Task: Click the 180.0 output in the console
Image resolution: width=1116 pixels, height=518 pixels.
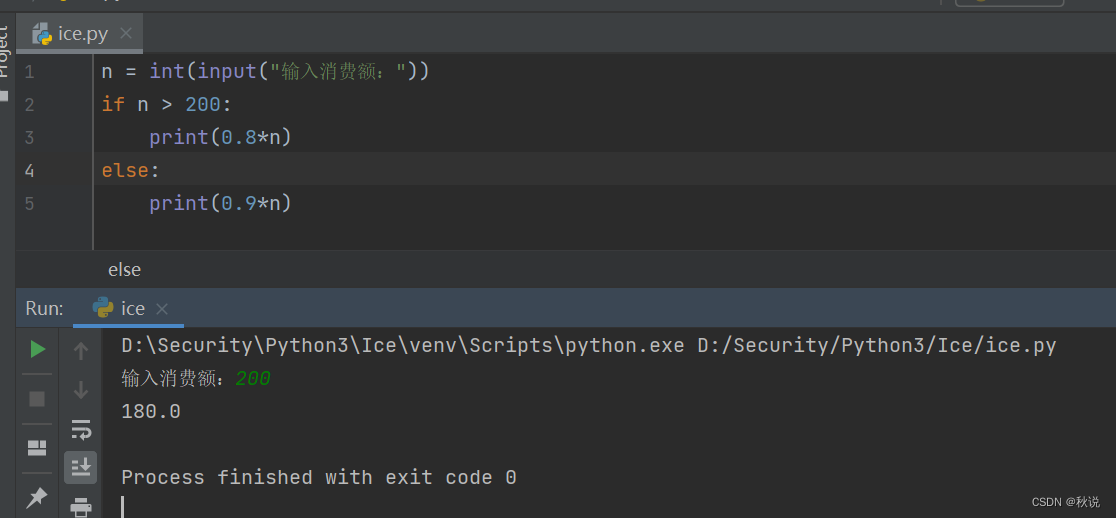Action: (x=151, y=412)
